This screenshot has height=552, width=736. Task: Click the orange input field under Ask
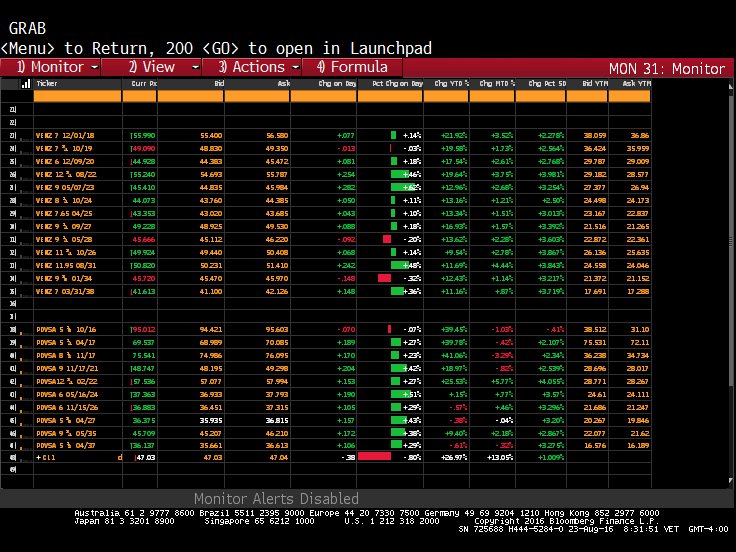(x=257, y=96)
